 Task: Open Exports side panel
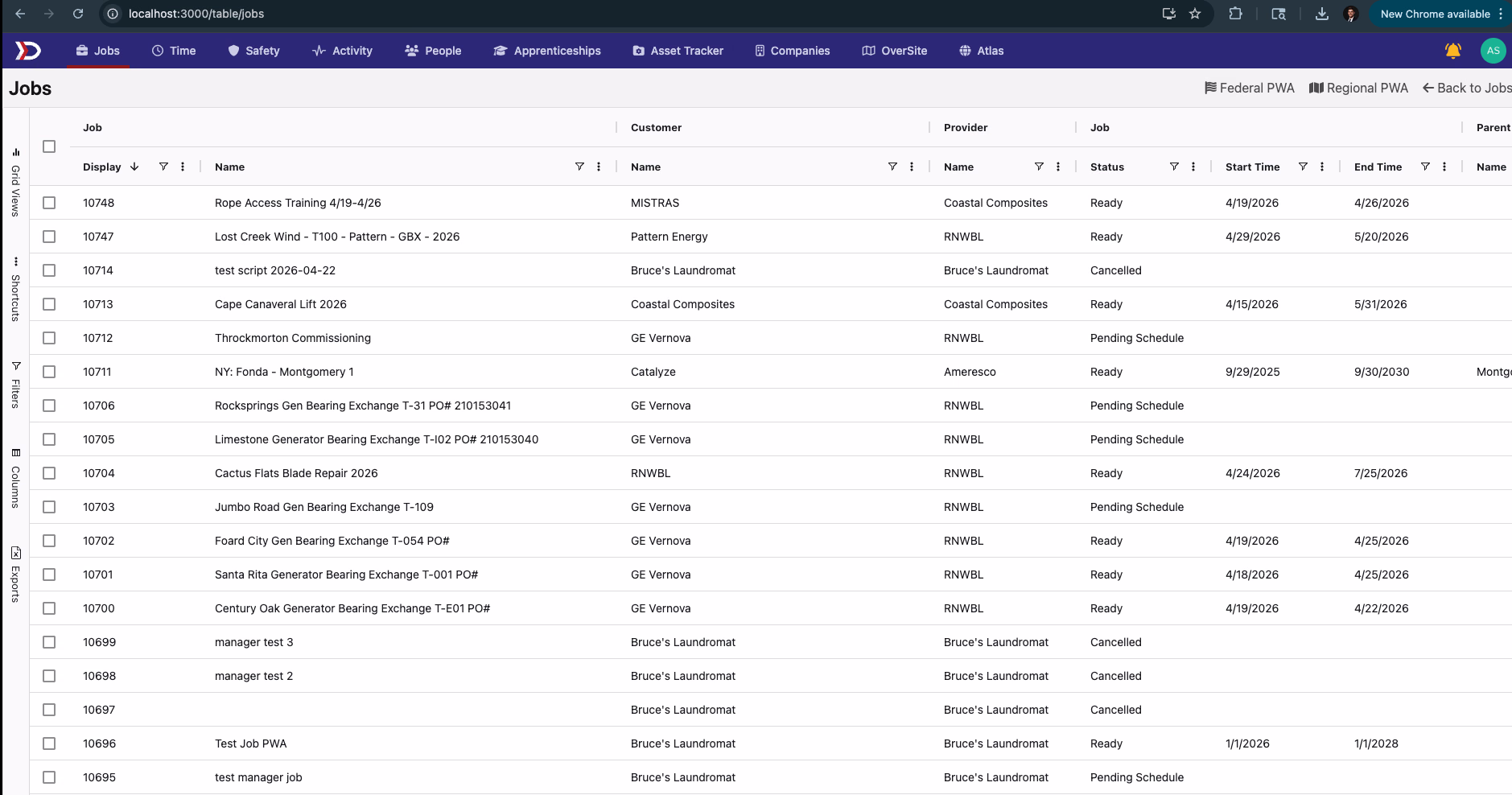coord(15,575)
